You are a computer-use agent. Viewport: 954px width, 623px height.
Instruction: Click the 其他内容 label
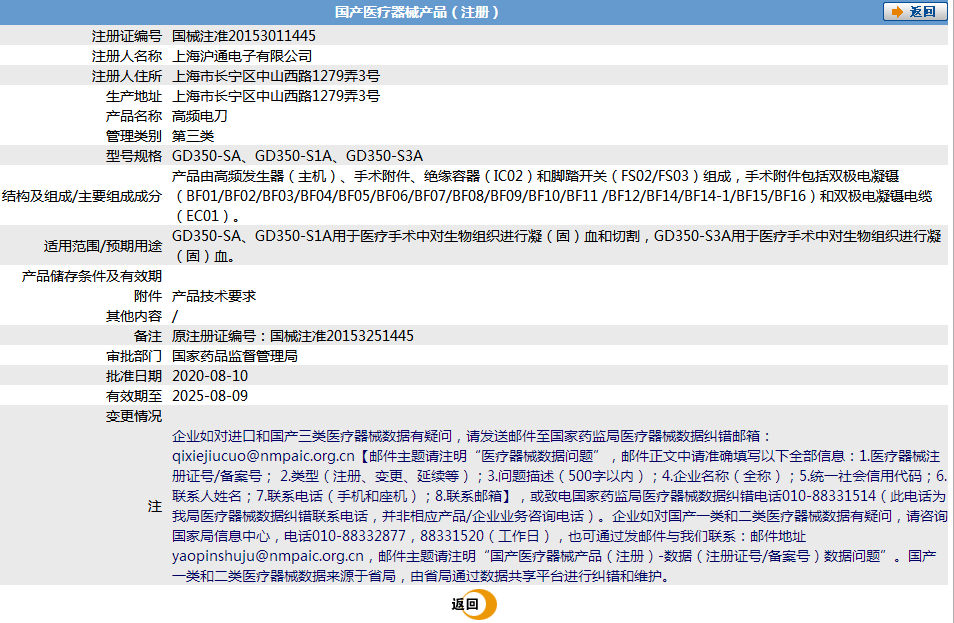134,316
